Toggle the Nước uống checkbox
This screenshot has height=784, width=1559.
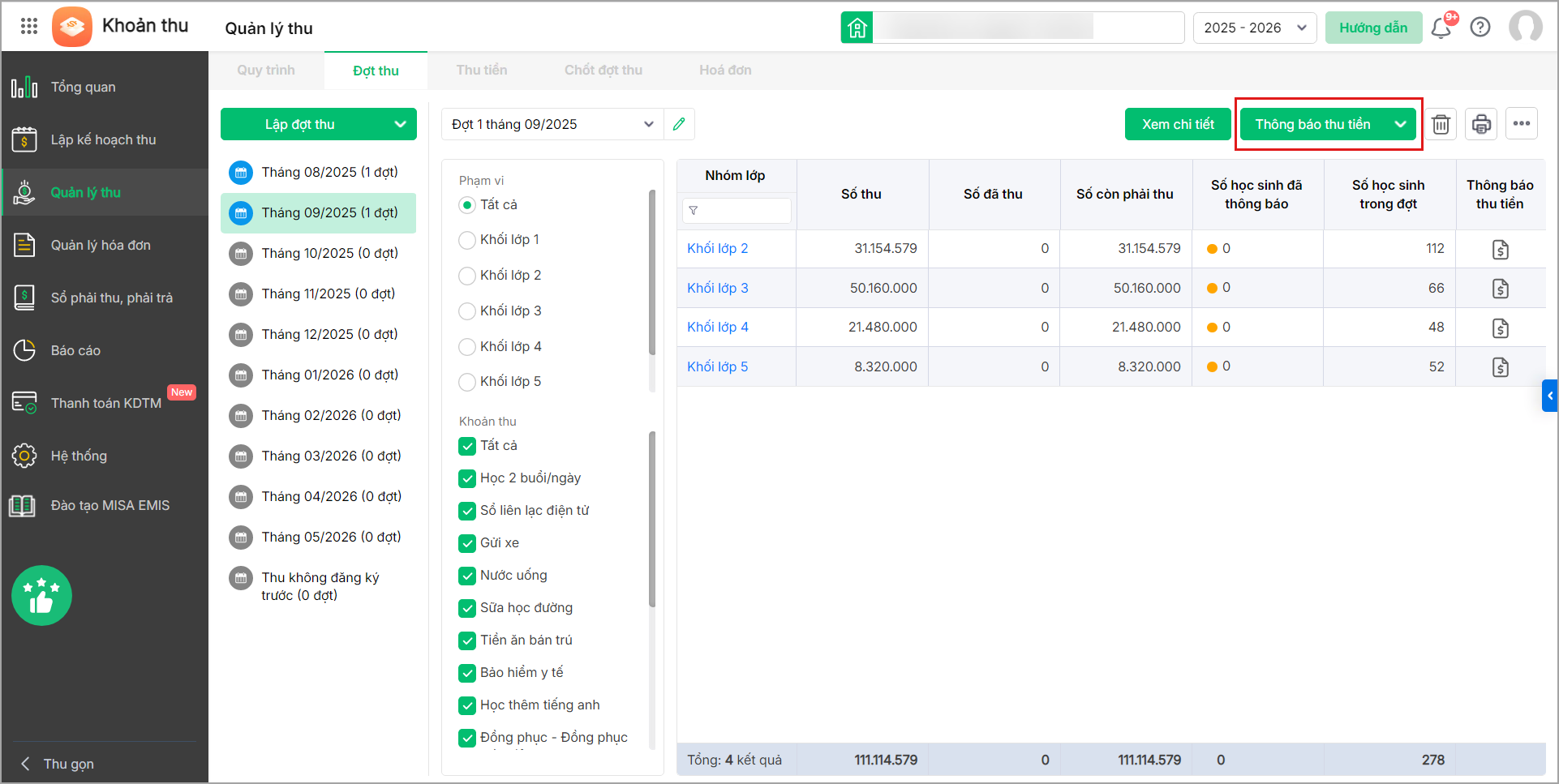point(467,576)
